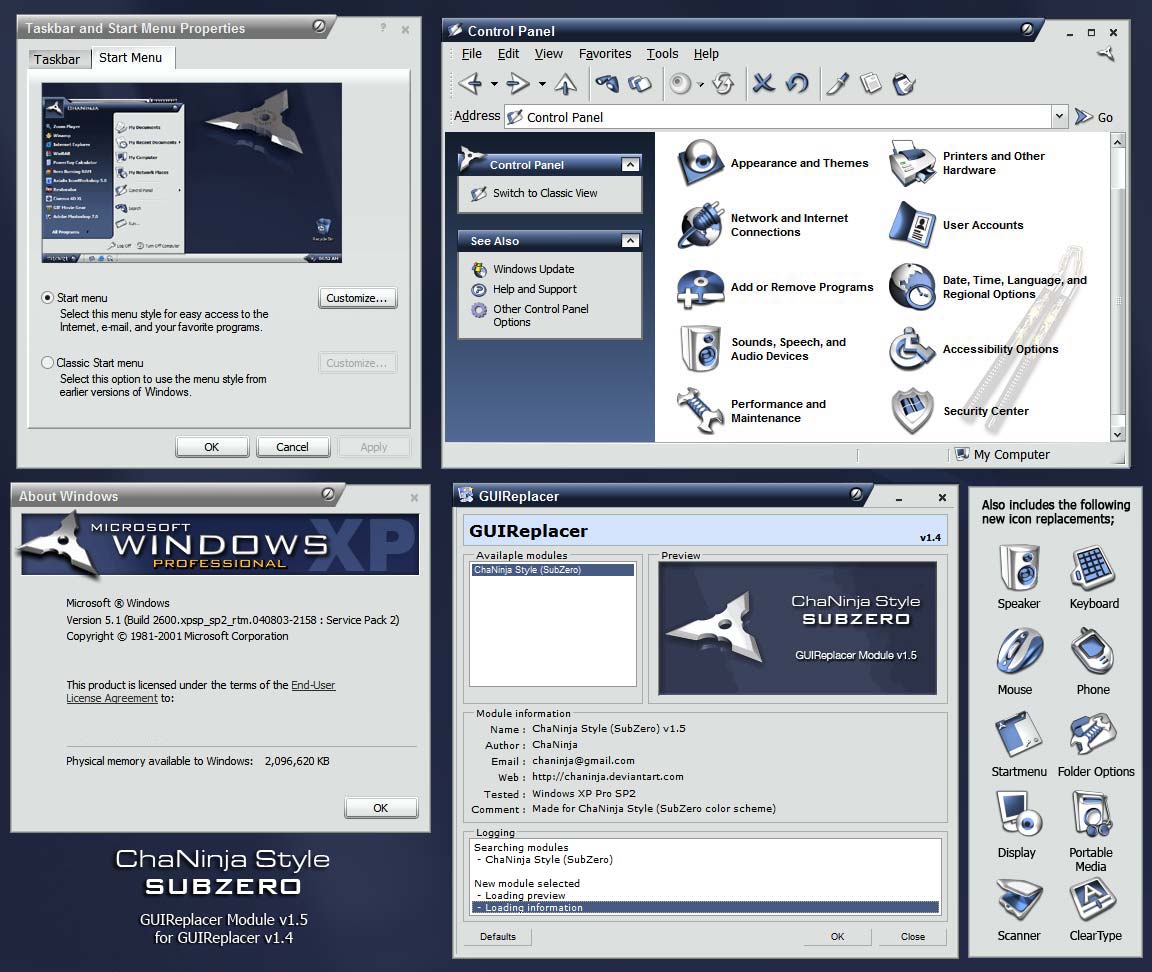1152x972 pixels.
Task: Open the Back button history dropdown
Action: click(x=494, y=84)
